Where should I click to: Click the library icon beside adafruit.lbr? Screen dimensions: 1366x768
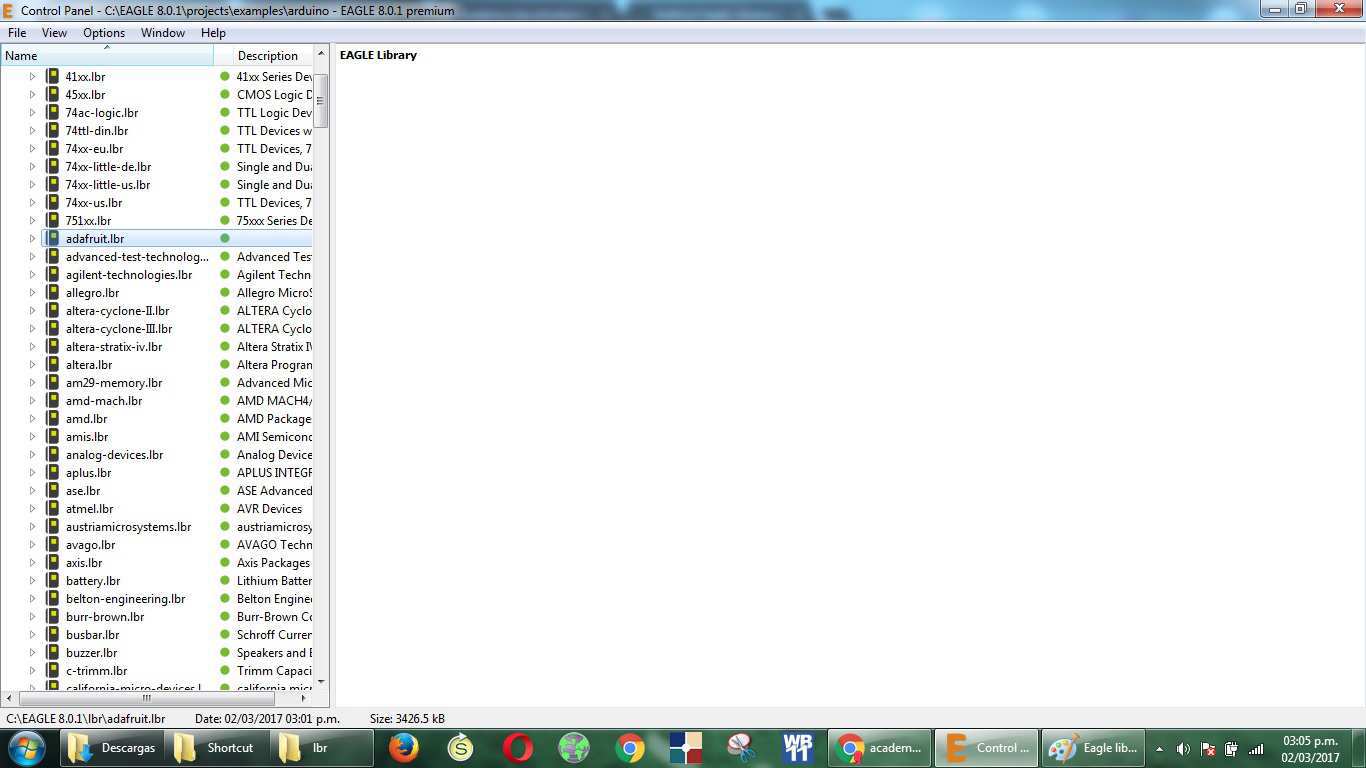(52, 238)
